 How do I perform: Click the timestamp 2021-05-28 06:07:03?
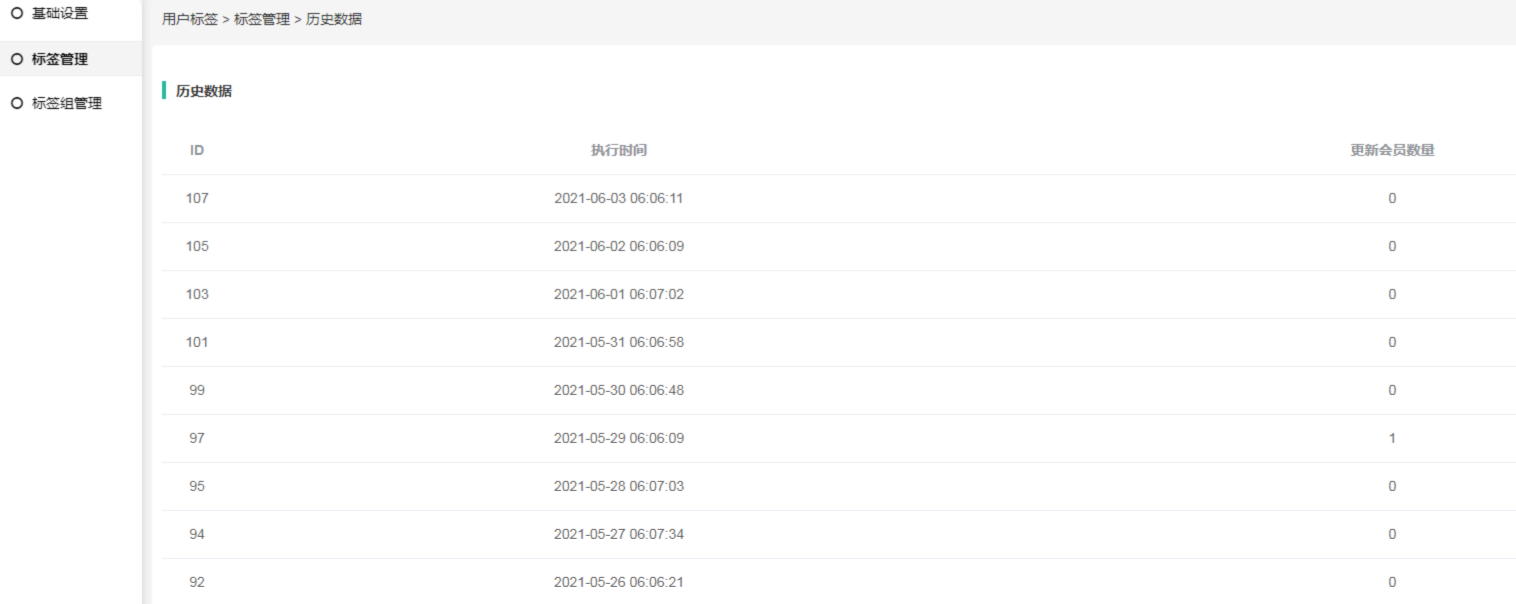[x=619, y=486]
